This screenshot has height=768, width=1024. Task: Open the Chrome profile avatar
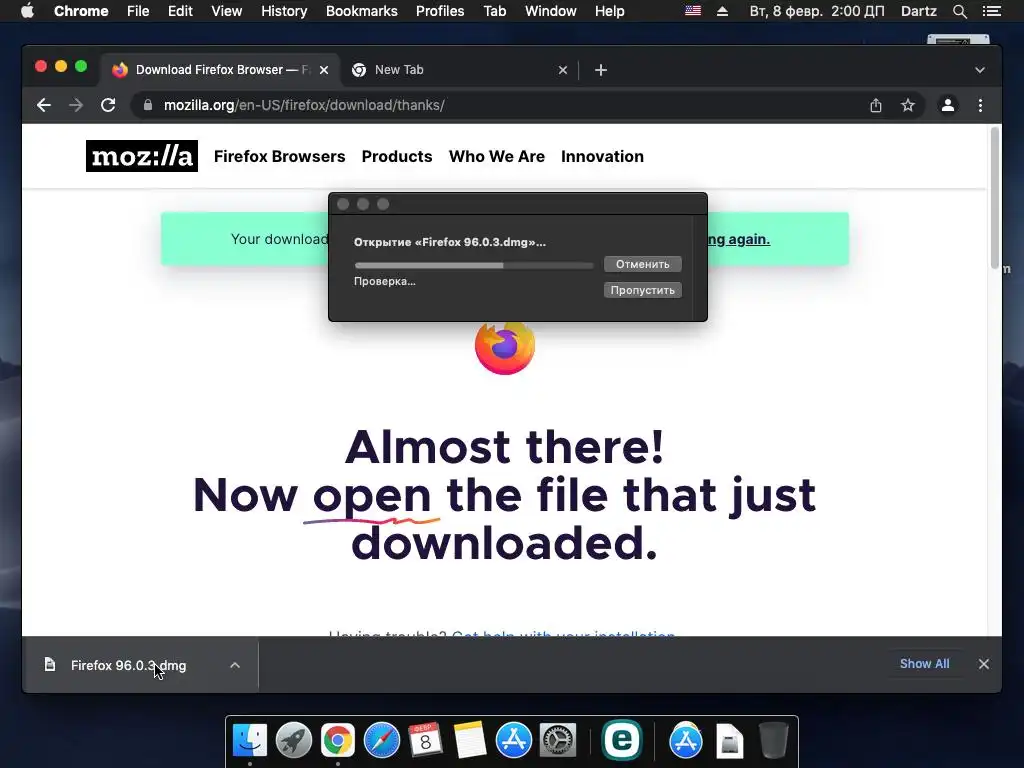(948, 105)
